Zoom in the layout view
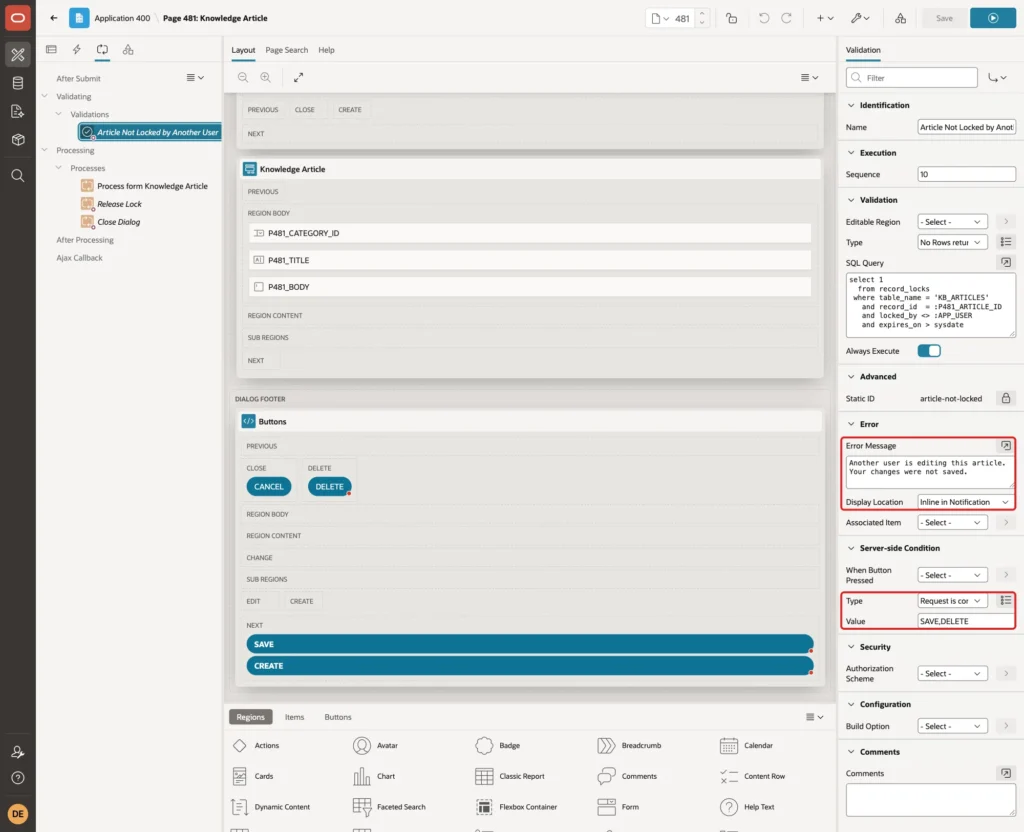Viewport: 1024px width, 832px height. click(x=266, y=77)
